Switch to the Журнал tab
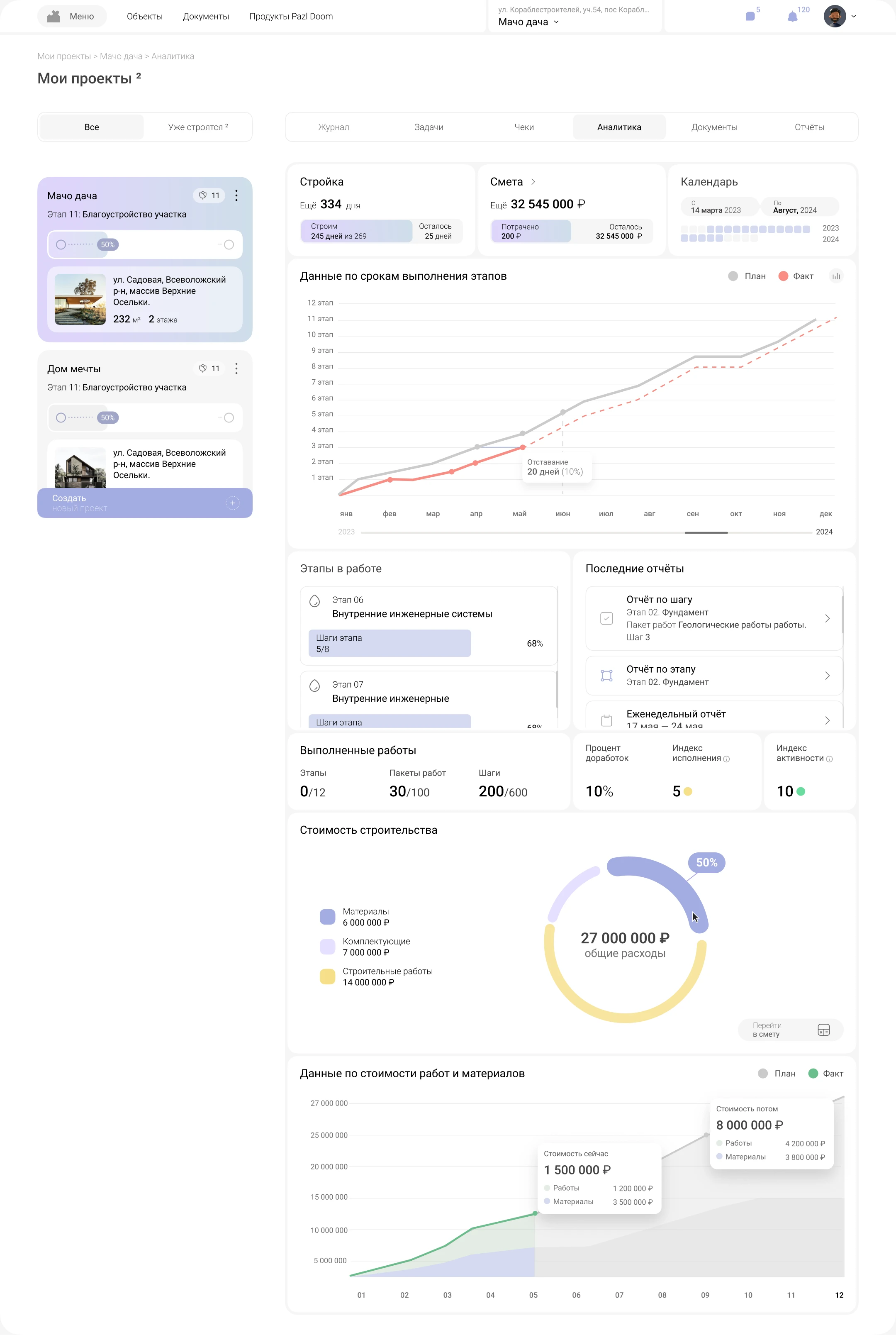Screen dimensions: 896x1335 [x=333, y=127]
